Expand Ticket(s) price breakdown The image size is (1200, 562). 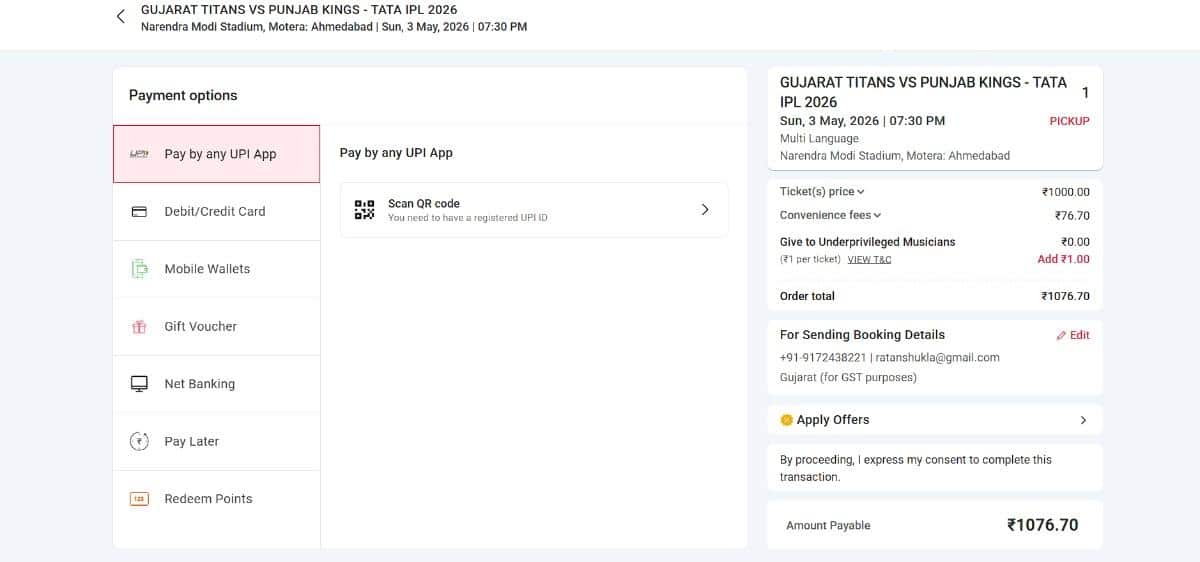(822, 192)
